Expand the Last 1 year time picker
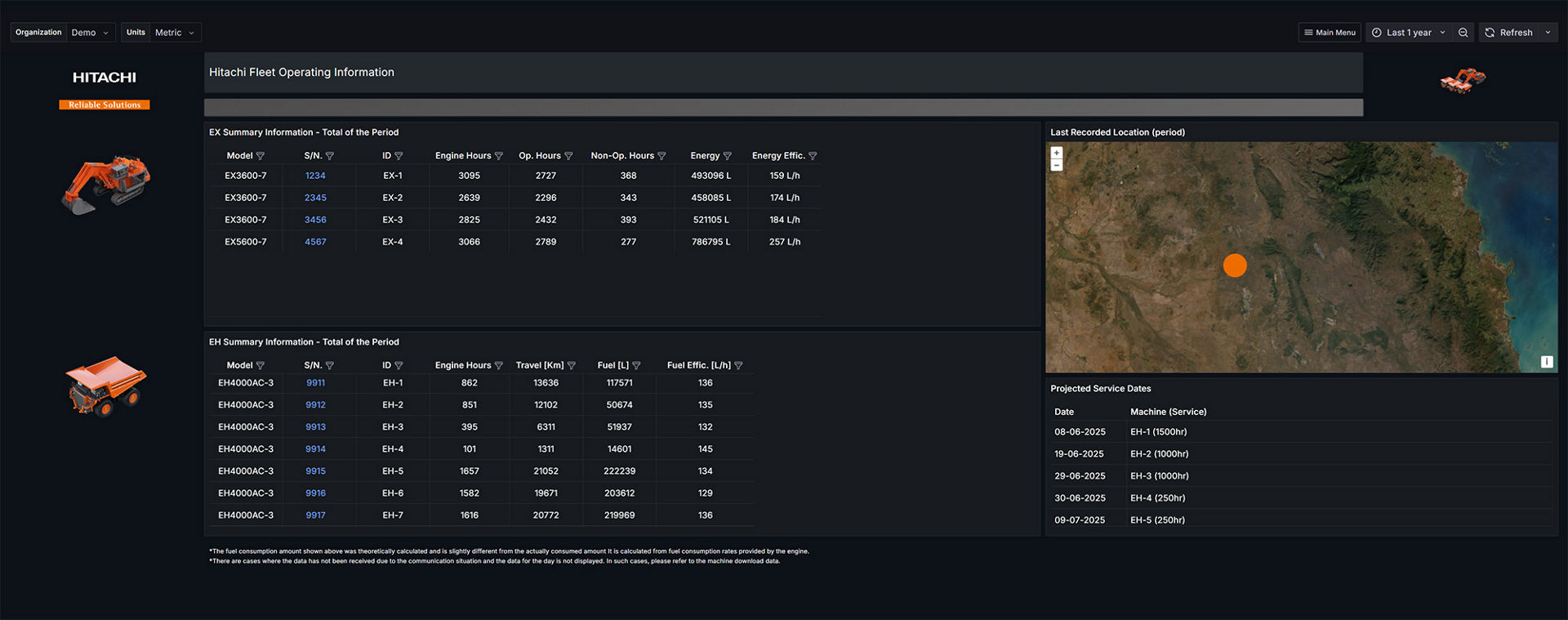 click(x=1408, y=33)
